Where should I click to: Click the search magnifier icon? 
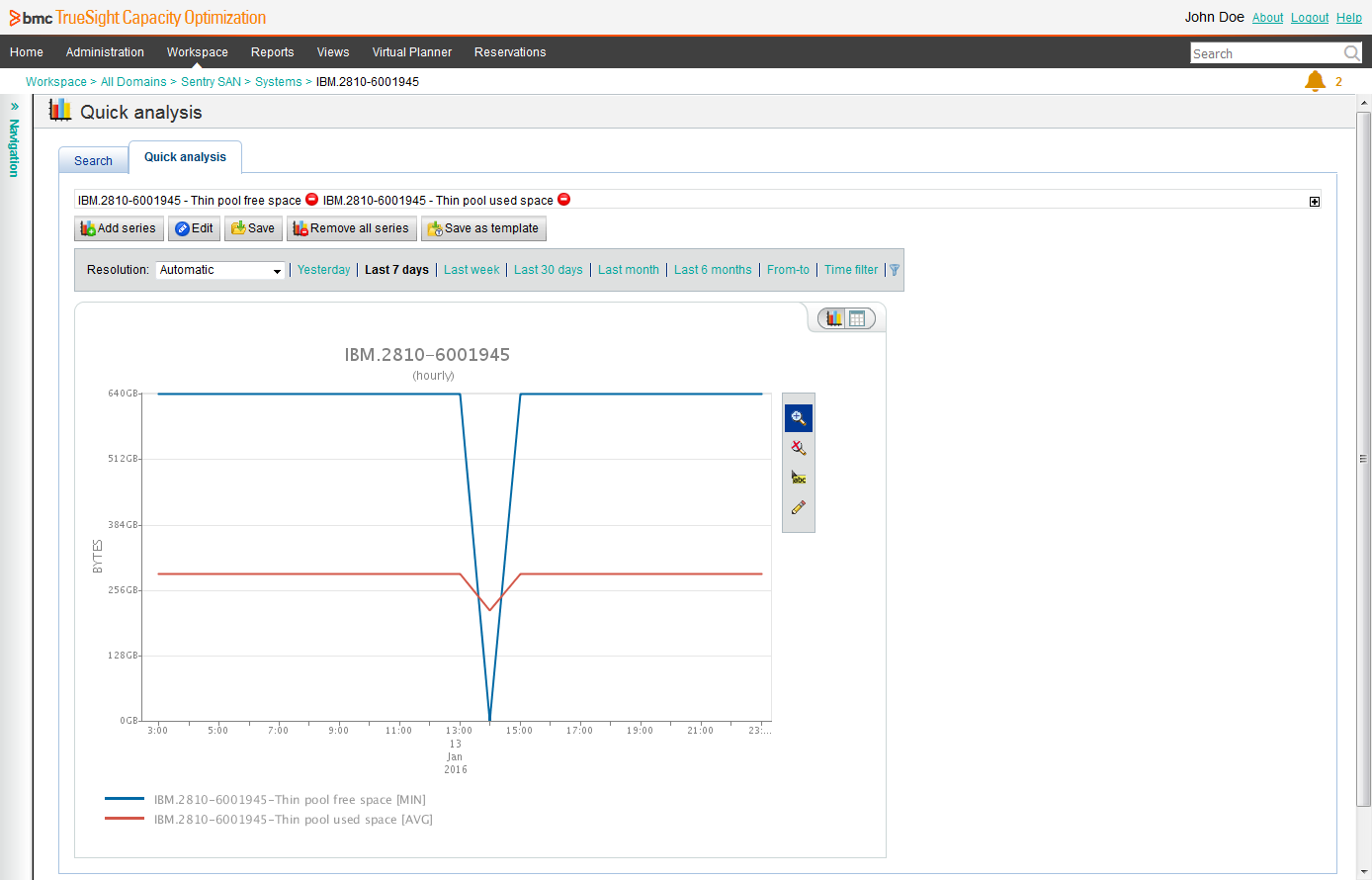pyautogui.click(x=1352, y=53)
